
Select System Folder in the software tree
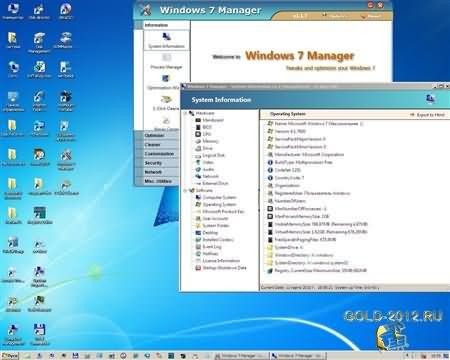tap(213, 226)
